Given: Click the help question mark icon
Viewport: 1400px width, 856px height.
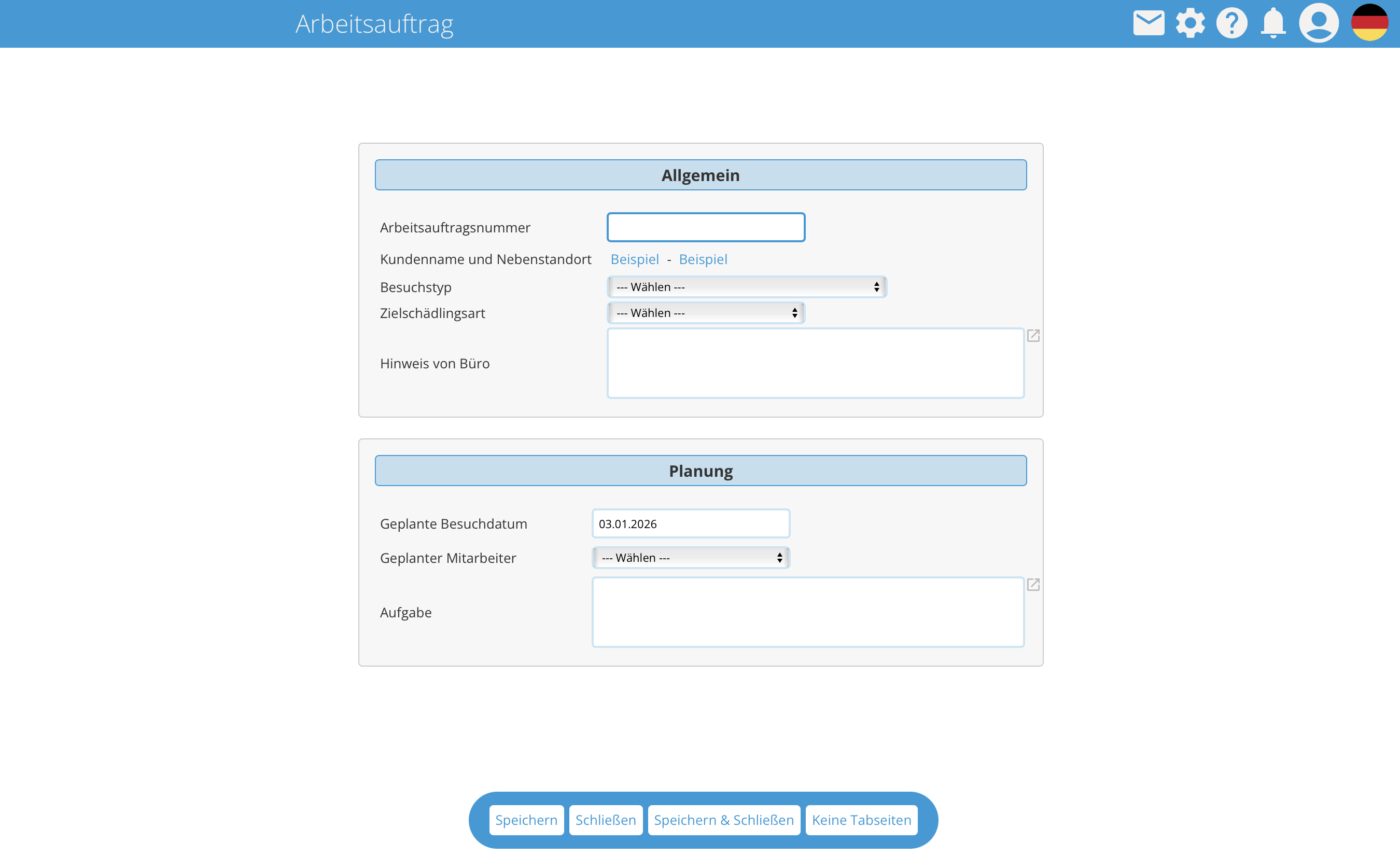Looking at the screenshot, I should pyautogui.click(x=1231, y=23).
